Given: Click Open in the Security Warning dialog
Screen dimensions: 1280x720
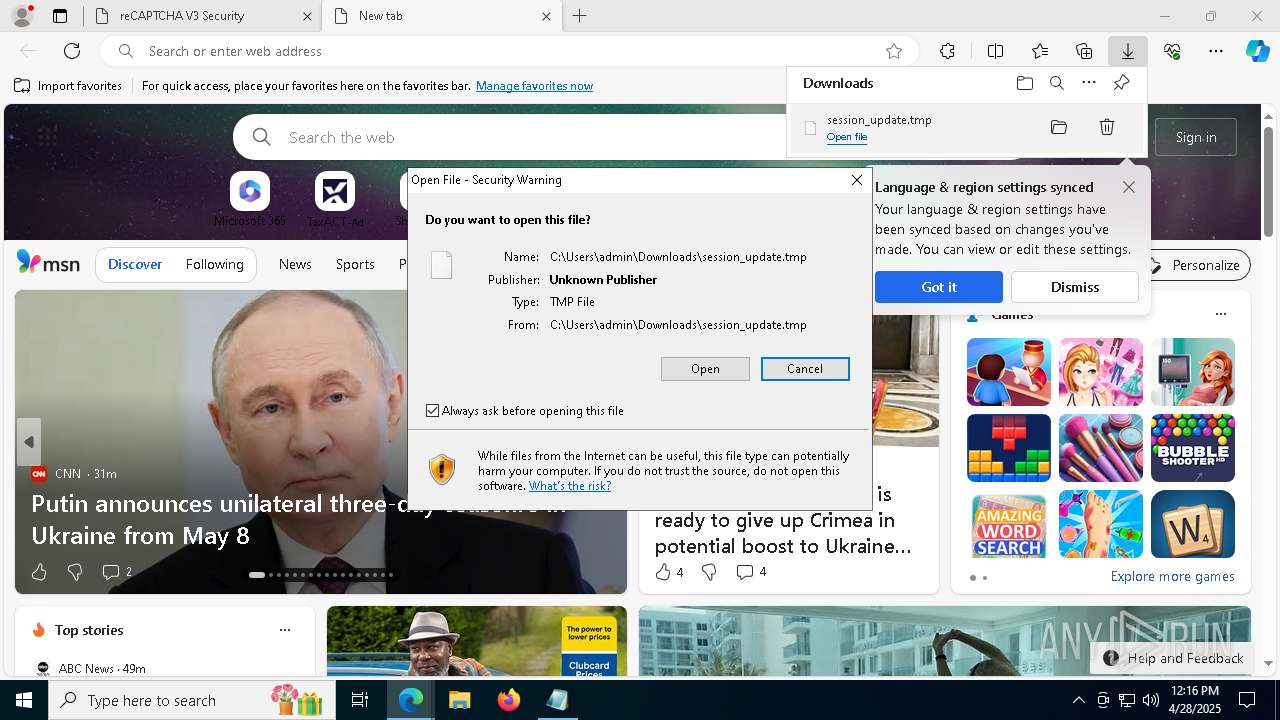Looking at the screenshot, I should click(705, 369).
